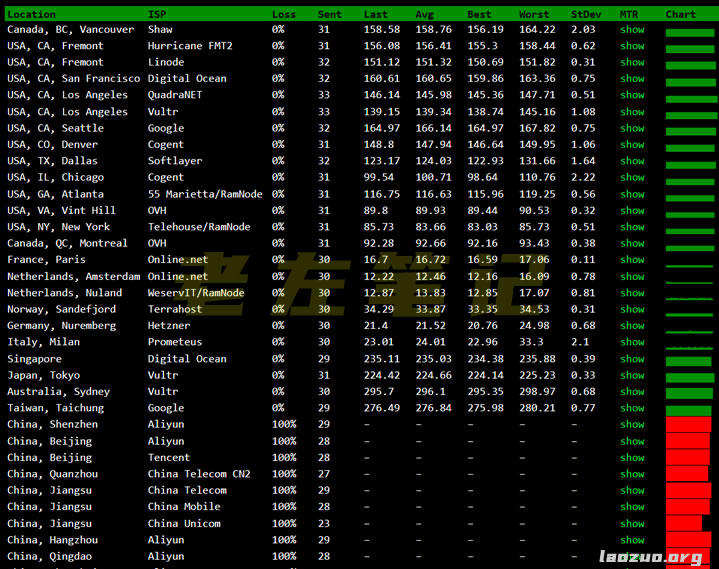719x569 pixels.
Task: Open MTR show link for Fremont Linode row
Action: tap(632, 63)
